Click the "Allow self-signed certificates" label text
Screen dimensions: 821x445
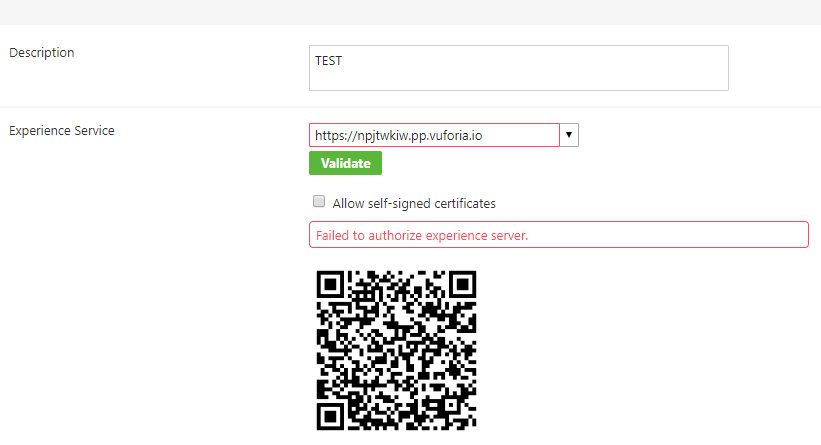pyautogui.click(x=414, y=203)
